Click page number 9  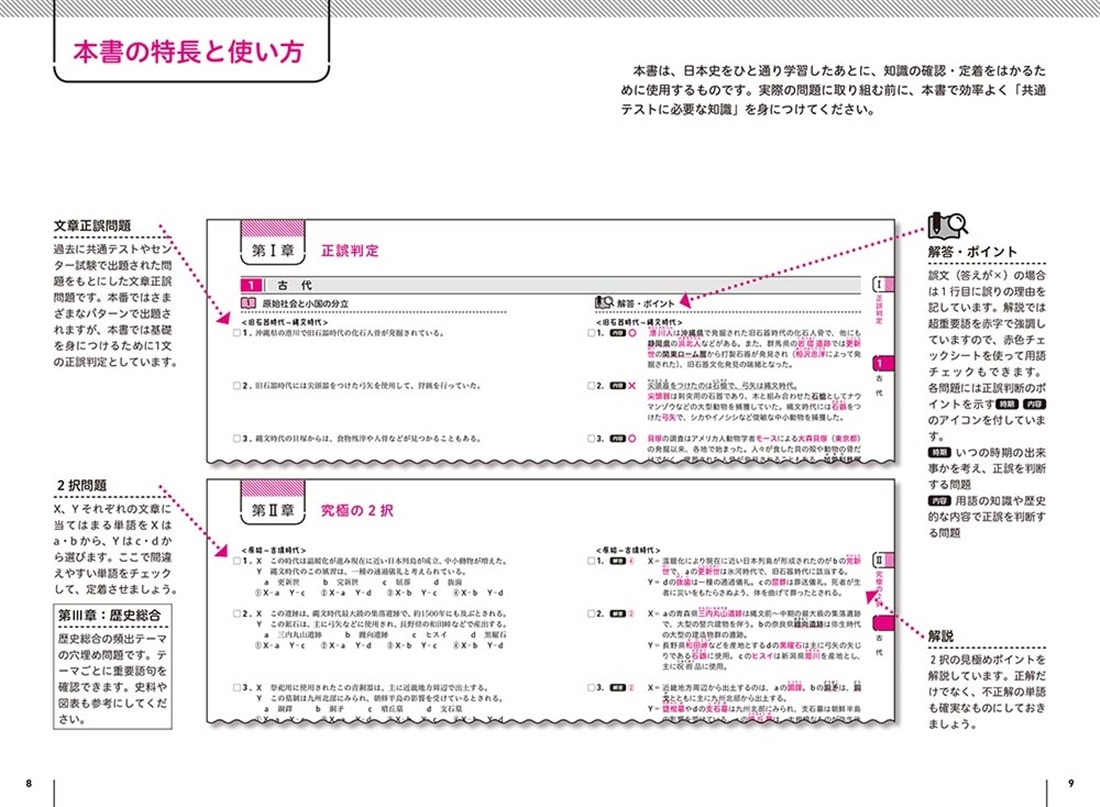pos(1071,783)
